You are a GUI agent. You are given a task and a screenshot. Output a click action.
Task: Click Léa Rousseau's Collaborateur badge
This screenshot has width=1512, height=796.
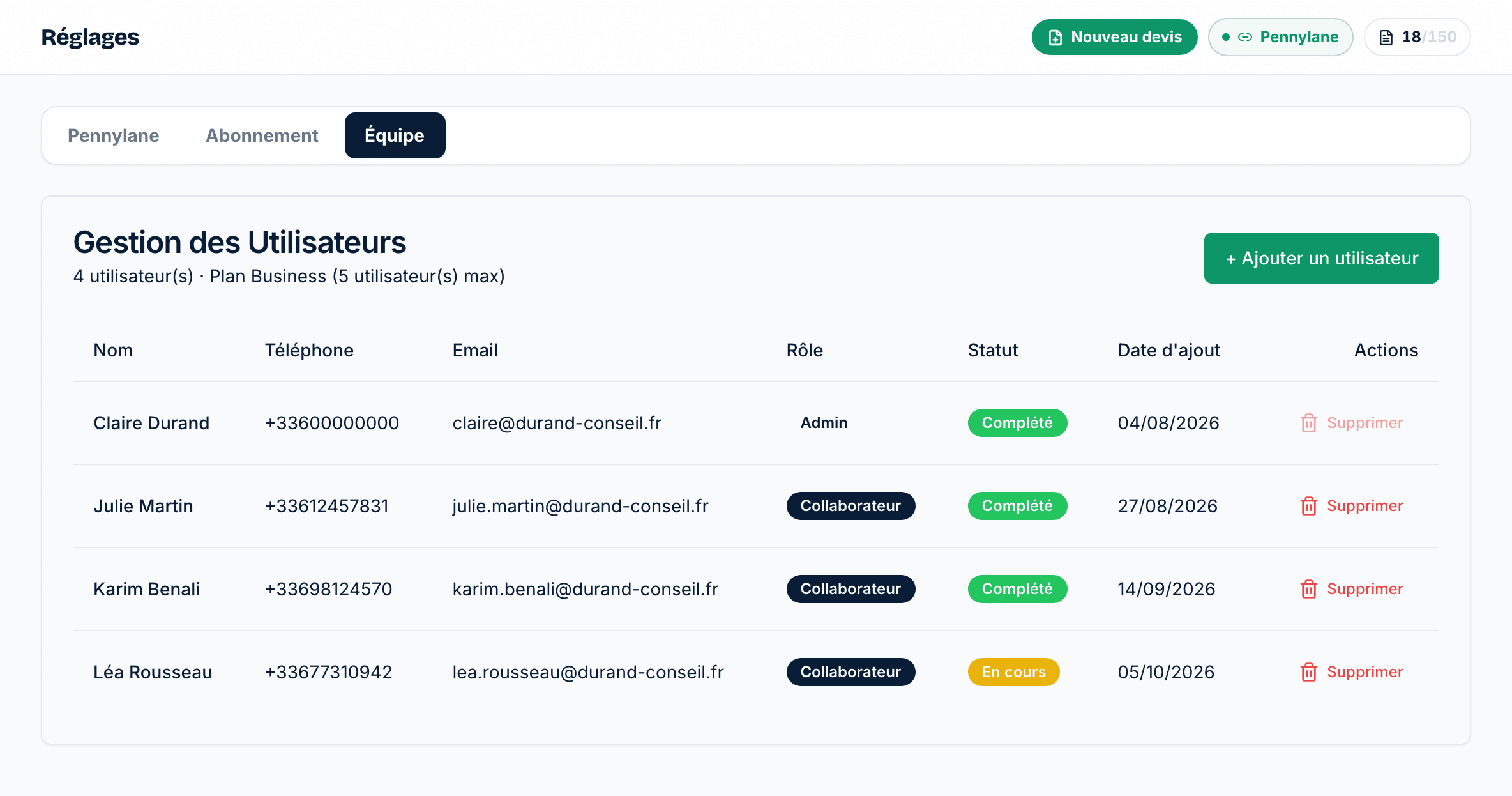click(x=851, y=672)
